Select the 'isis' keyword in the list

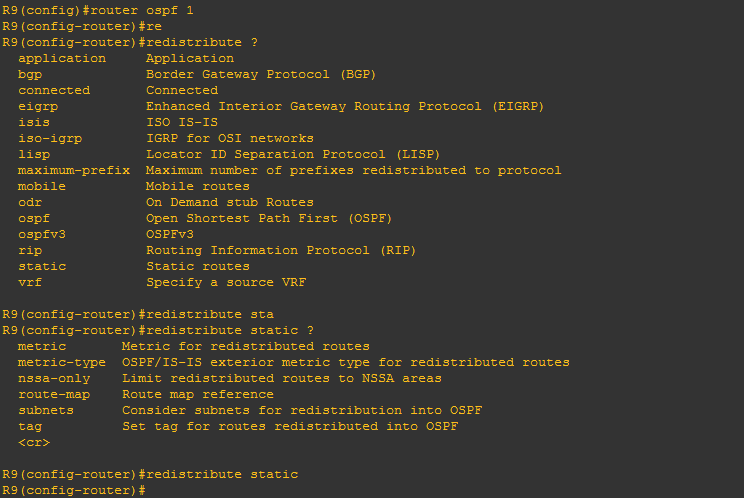tap(34, 122)
